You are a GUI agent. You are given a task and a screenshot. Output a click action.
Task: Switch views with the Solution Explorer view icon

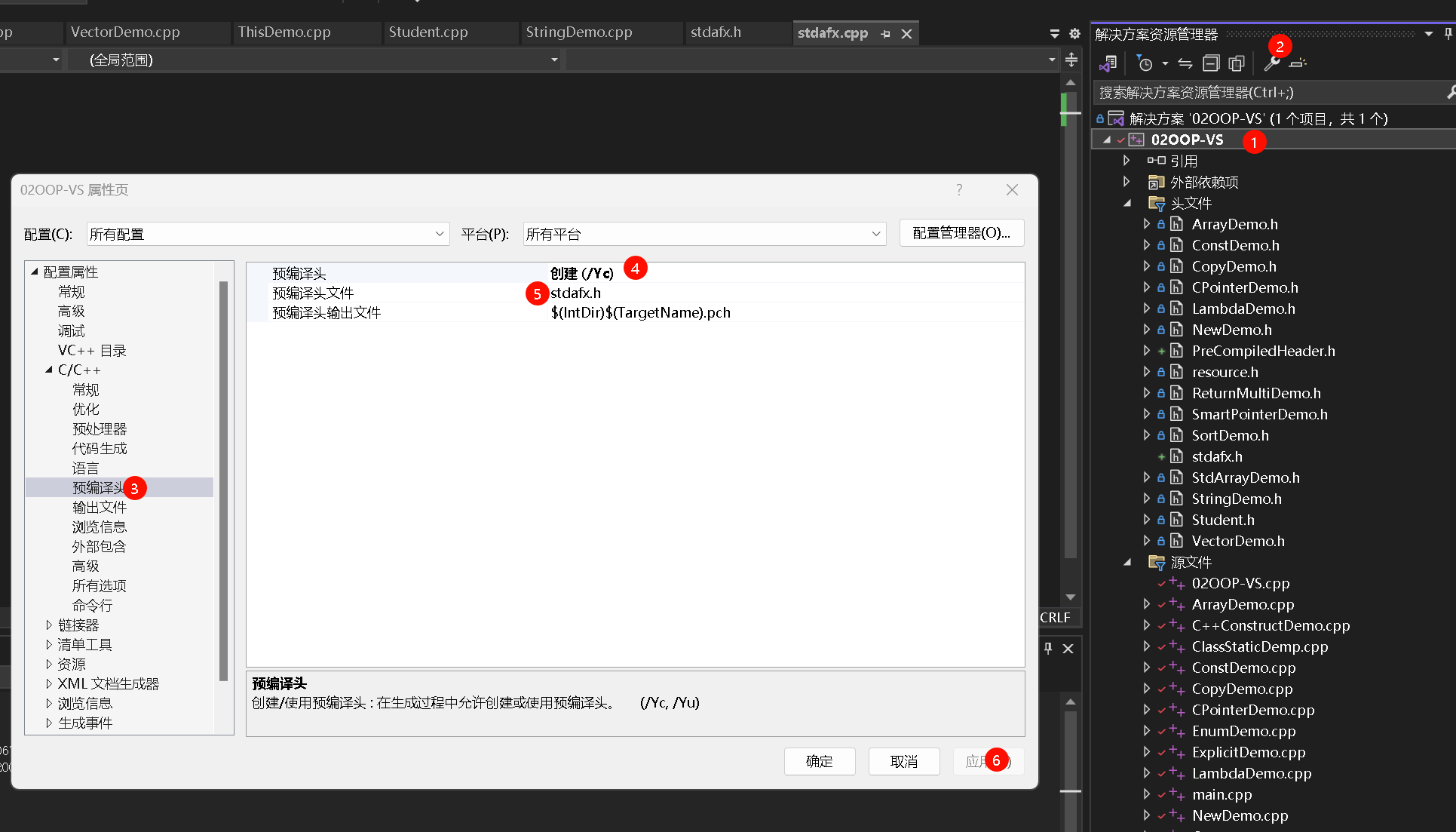[x=1108, y=63]
